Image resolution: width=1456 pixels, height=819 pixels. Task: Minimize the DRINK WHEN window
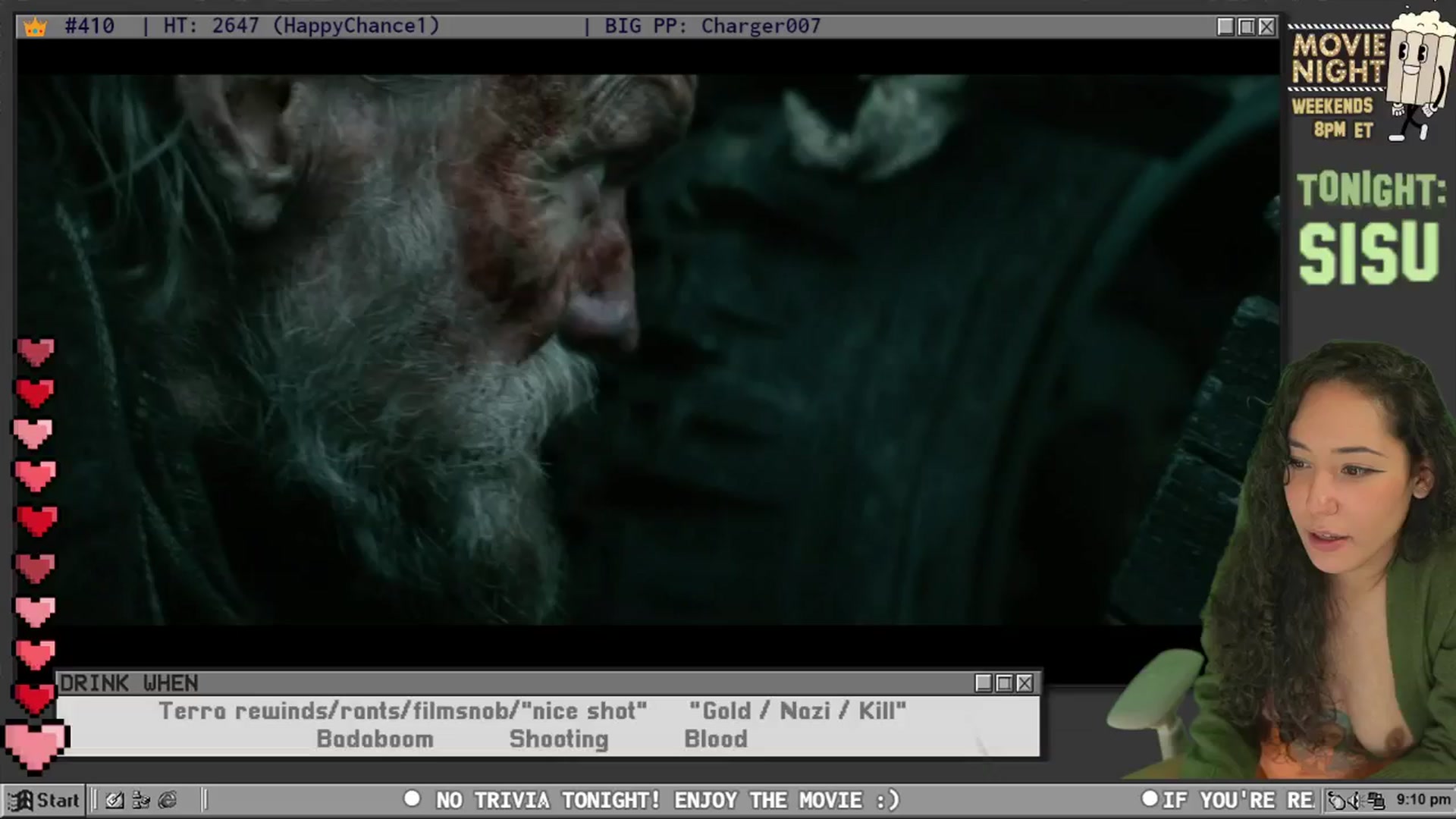[x=984, y=683]
